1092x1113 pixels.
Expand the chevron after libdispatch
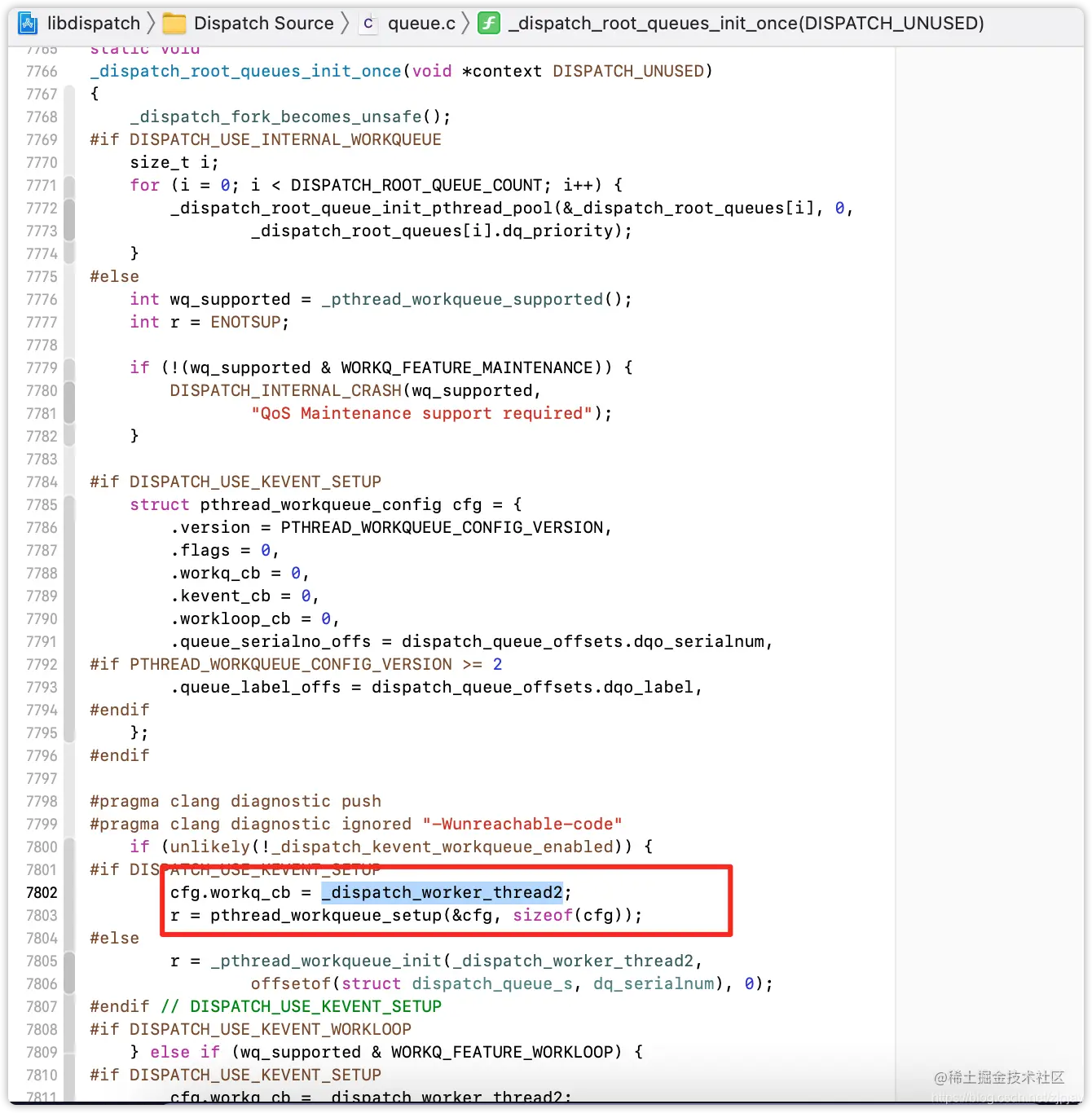tap(152, 23)
